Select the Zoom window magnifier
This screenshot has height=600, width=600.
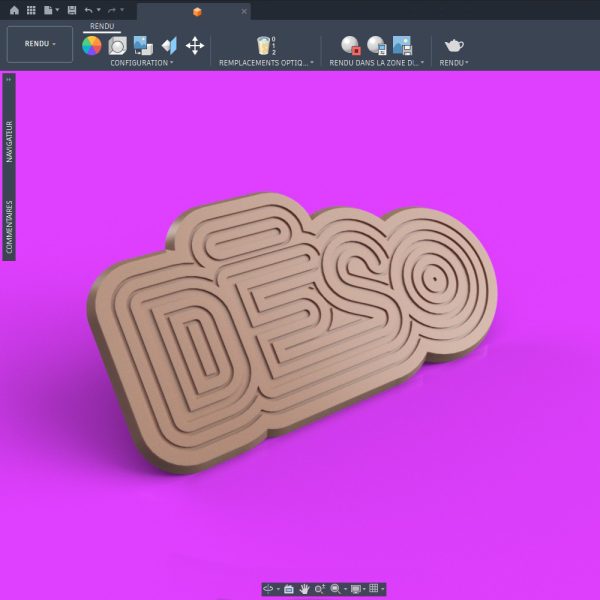335,589
